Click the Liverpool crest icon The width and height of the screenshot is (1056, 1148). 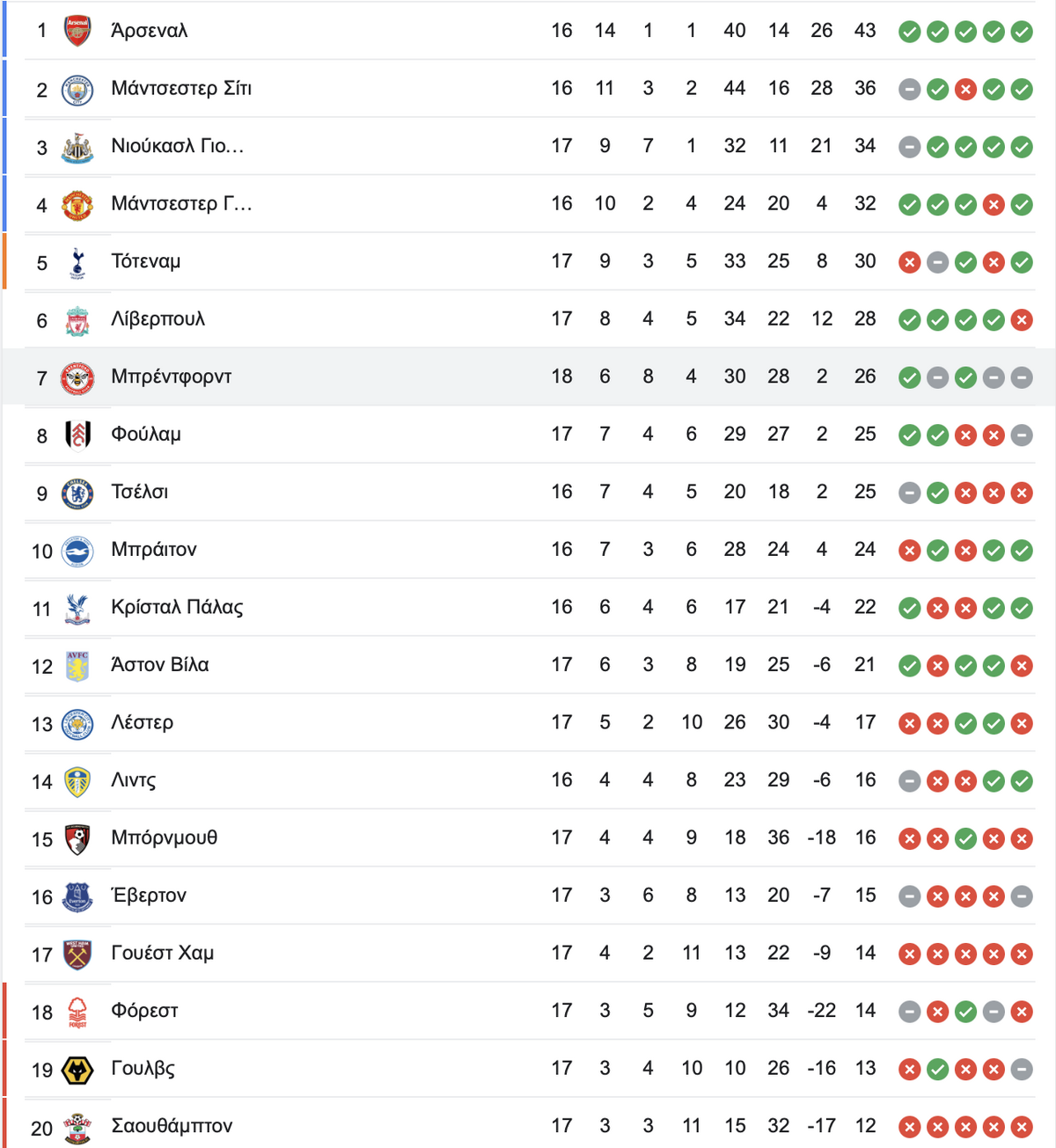(77, 321)
